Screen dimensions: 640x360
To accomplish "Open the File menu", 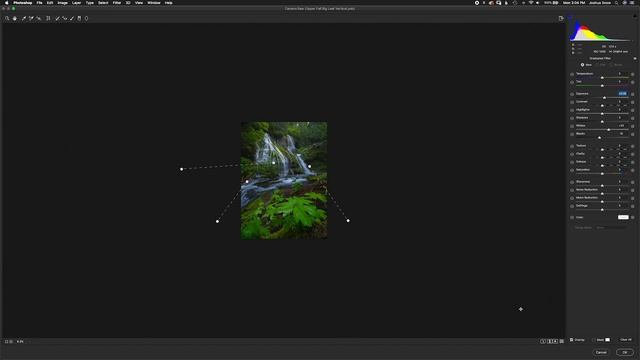I will click(39, 3).
